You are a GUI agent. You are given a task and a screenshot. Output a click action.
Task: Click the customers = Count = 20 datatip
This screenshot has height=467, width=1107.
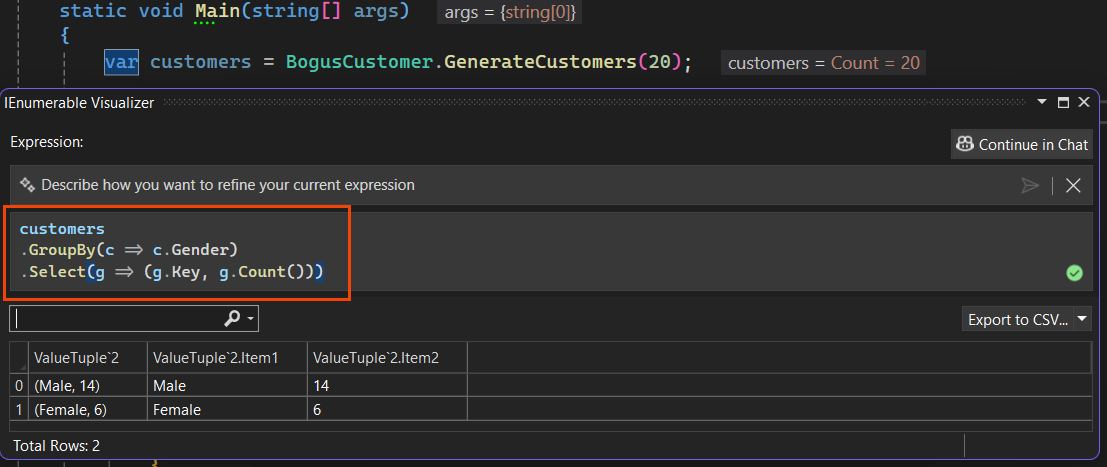(823, 63)
